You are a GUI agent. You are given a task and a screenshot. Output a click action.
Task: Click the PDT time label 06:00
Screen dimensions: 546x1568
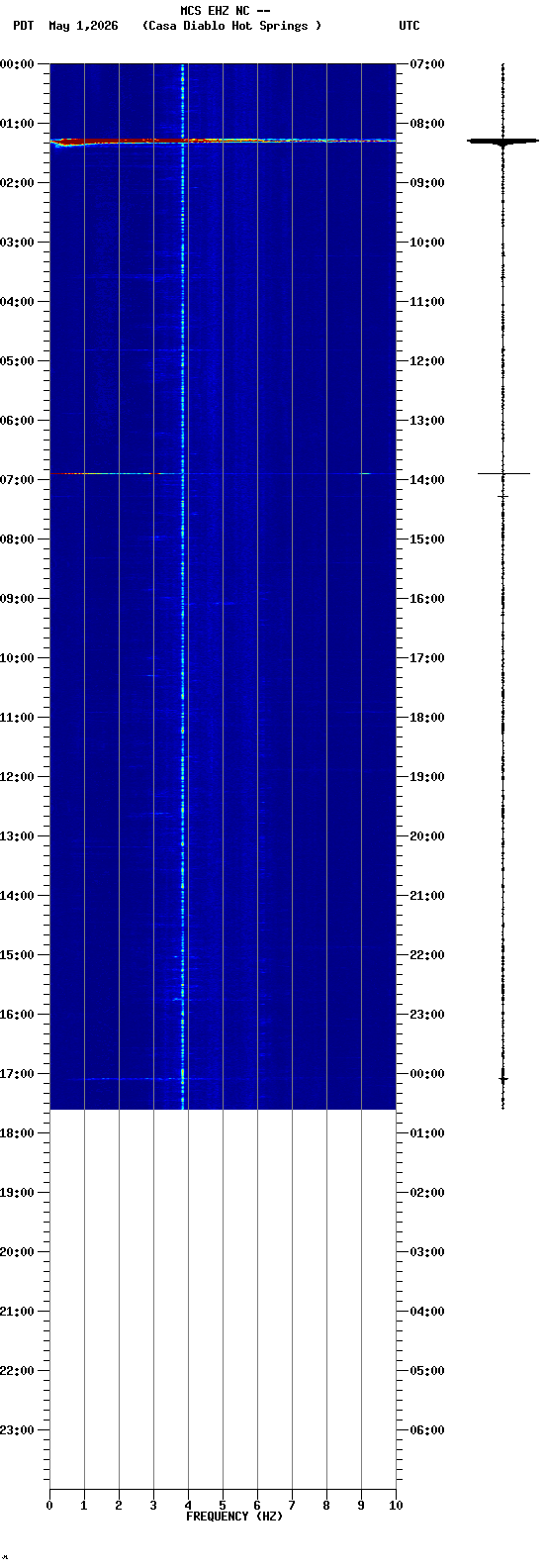[x=17, y=421]
